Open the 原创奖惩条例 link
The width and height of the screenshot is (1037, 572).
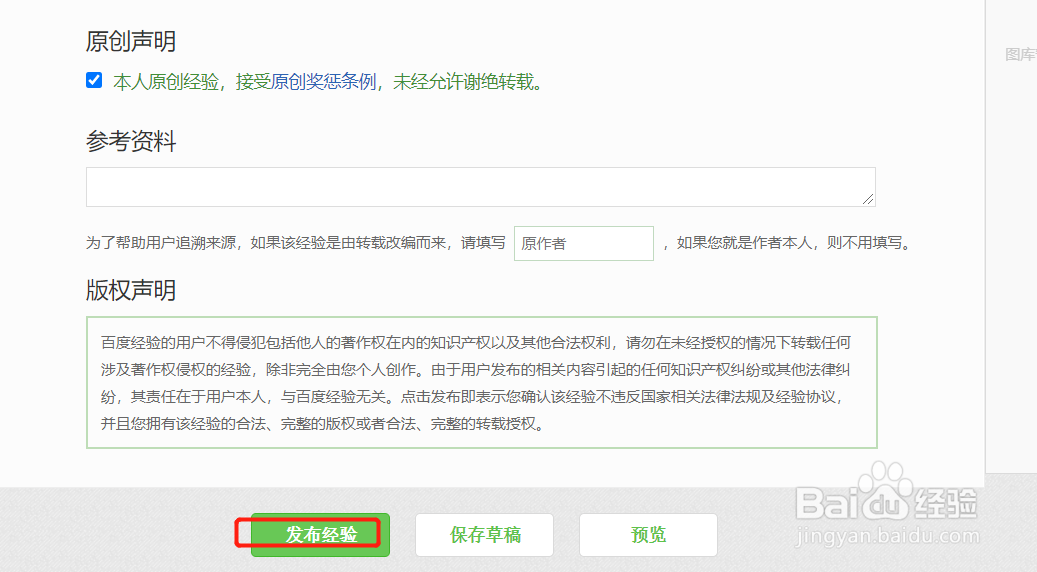click(x=323, y=82)
